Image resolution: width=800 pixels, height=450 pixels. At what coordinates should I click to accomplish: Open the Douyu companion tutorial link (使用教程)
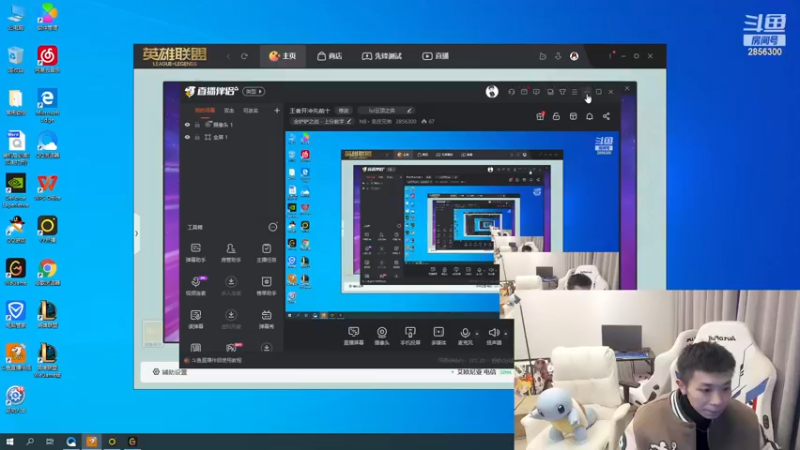(214, 360)
